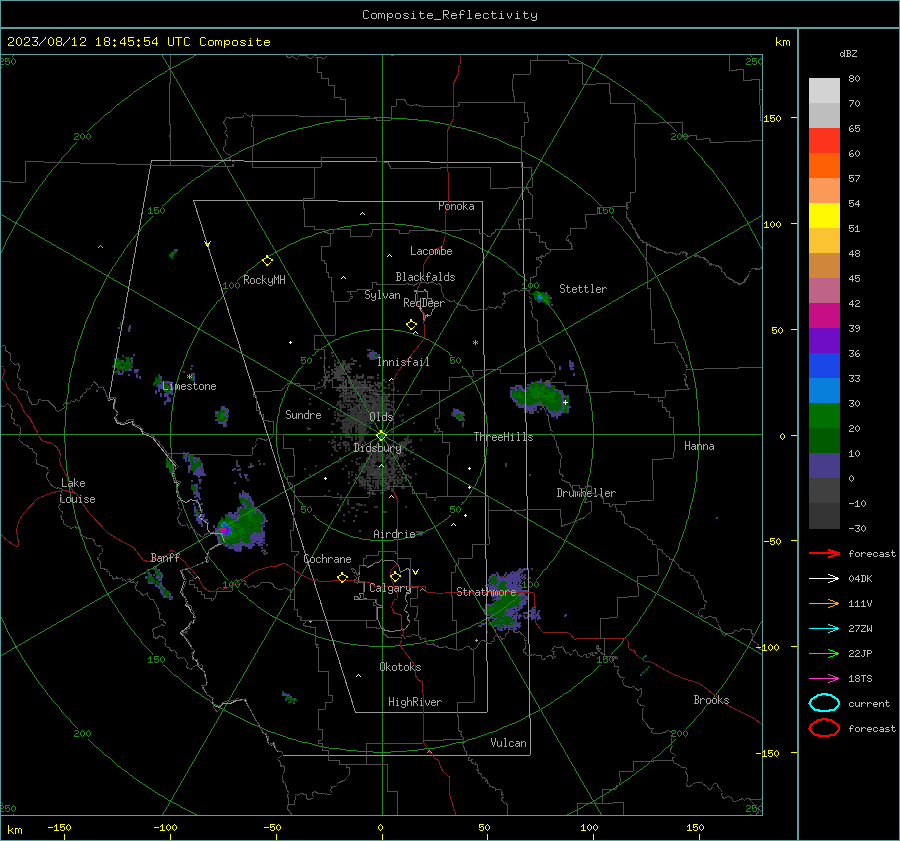
Task: Click the Lacombe city label
Action: (431, 251)
